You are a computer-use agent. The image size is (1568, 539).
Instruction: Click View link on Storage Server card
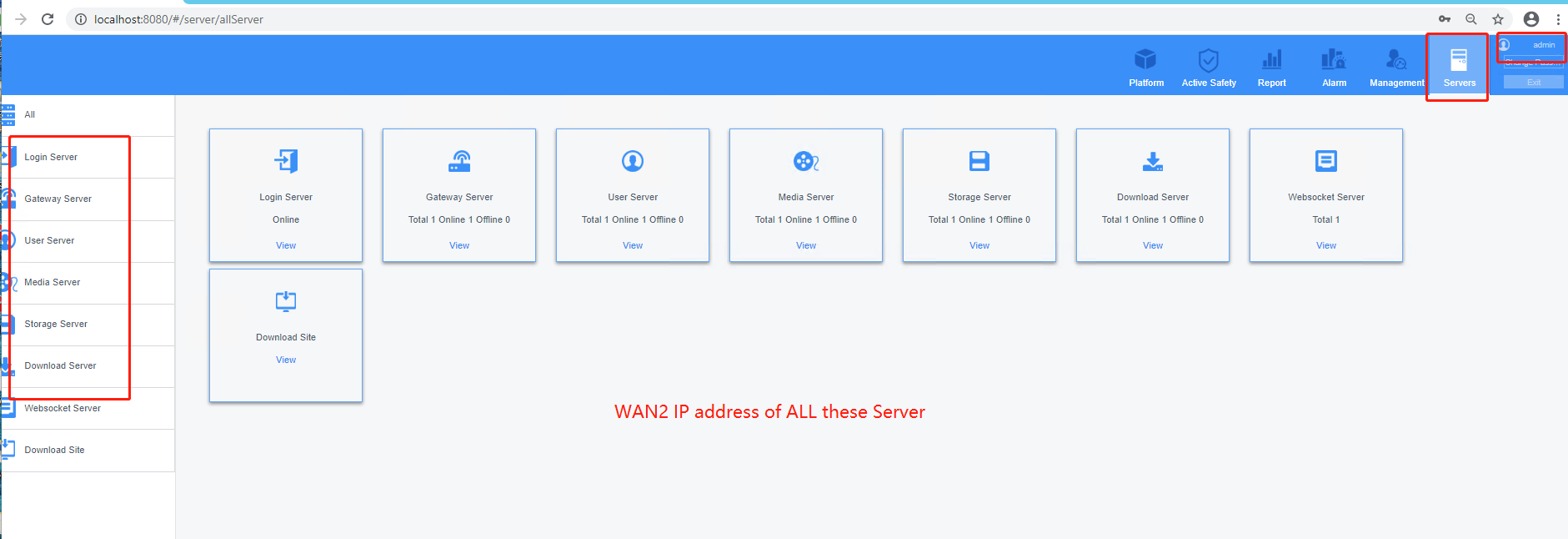(979, 245)
